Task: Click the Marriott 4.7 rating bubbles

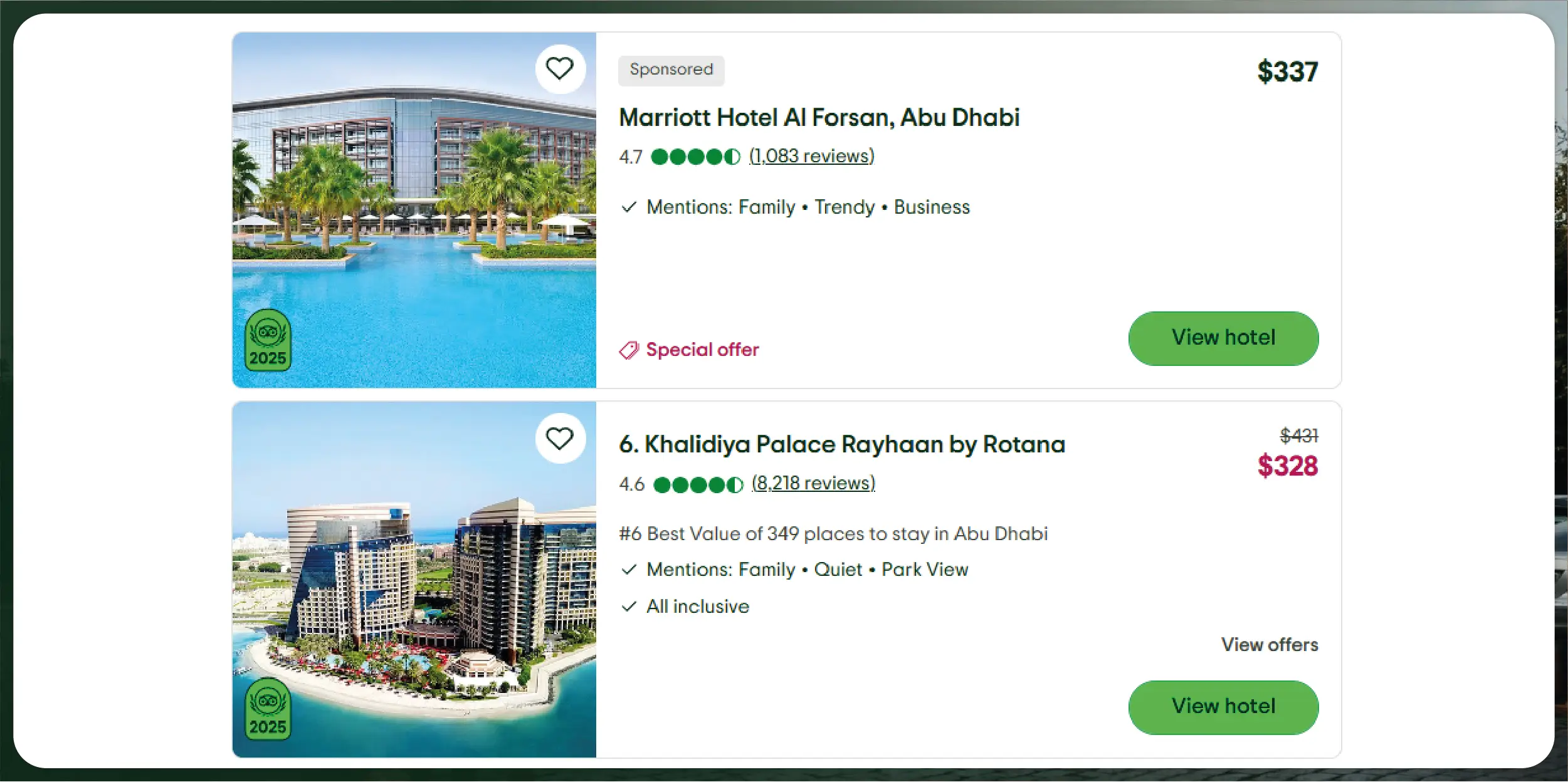Action: pyautogui.click(x=695, y=157)
